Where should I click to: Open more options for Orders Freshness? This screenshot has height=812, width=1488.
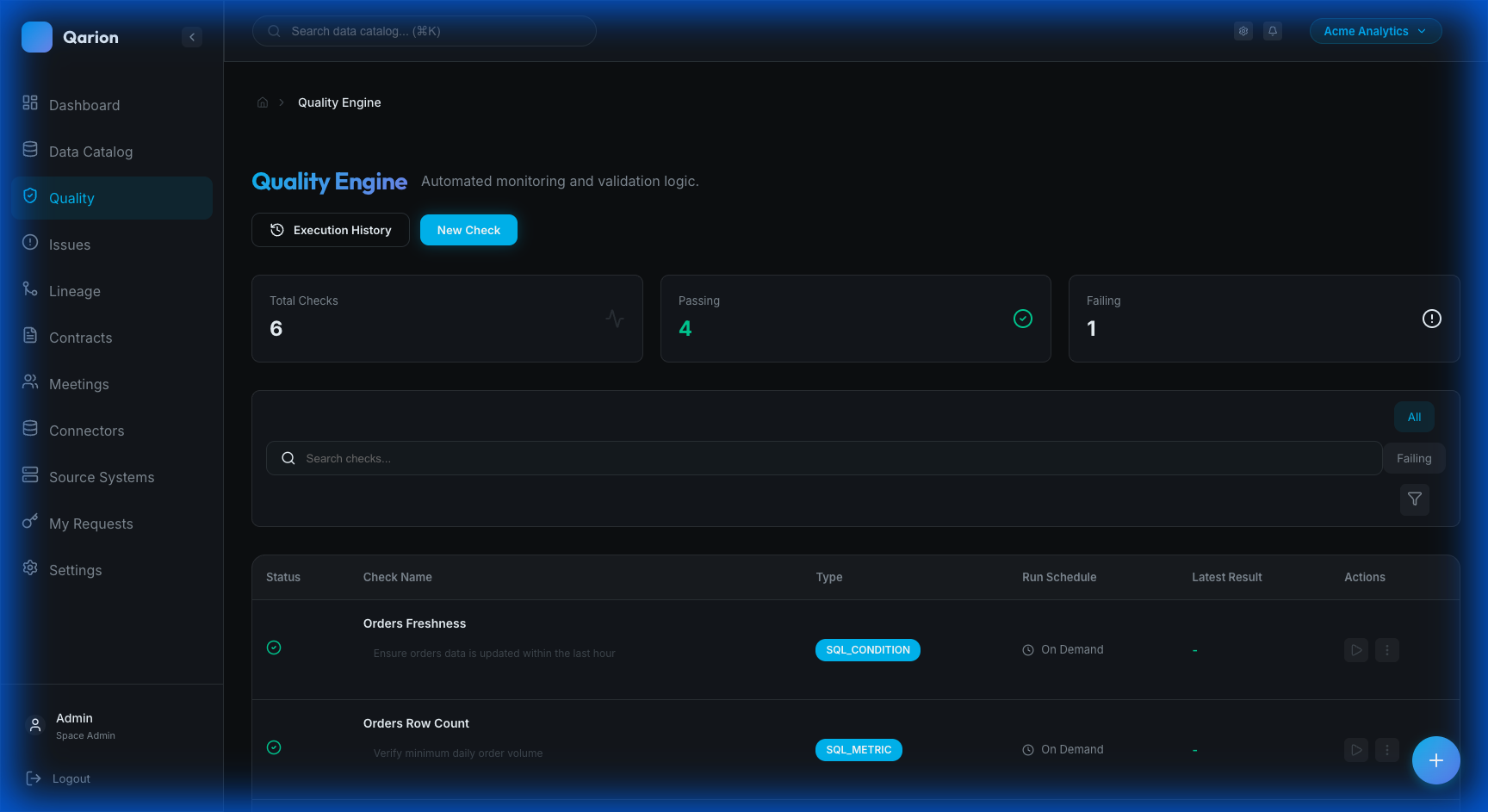pyautogui.click(x=1386, y=650)
